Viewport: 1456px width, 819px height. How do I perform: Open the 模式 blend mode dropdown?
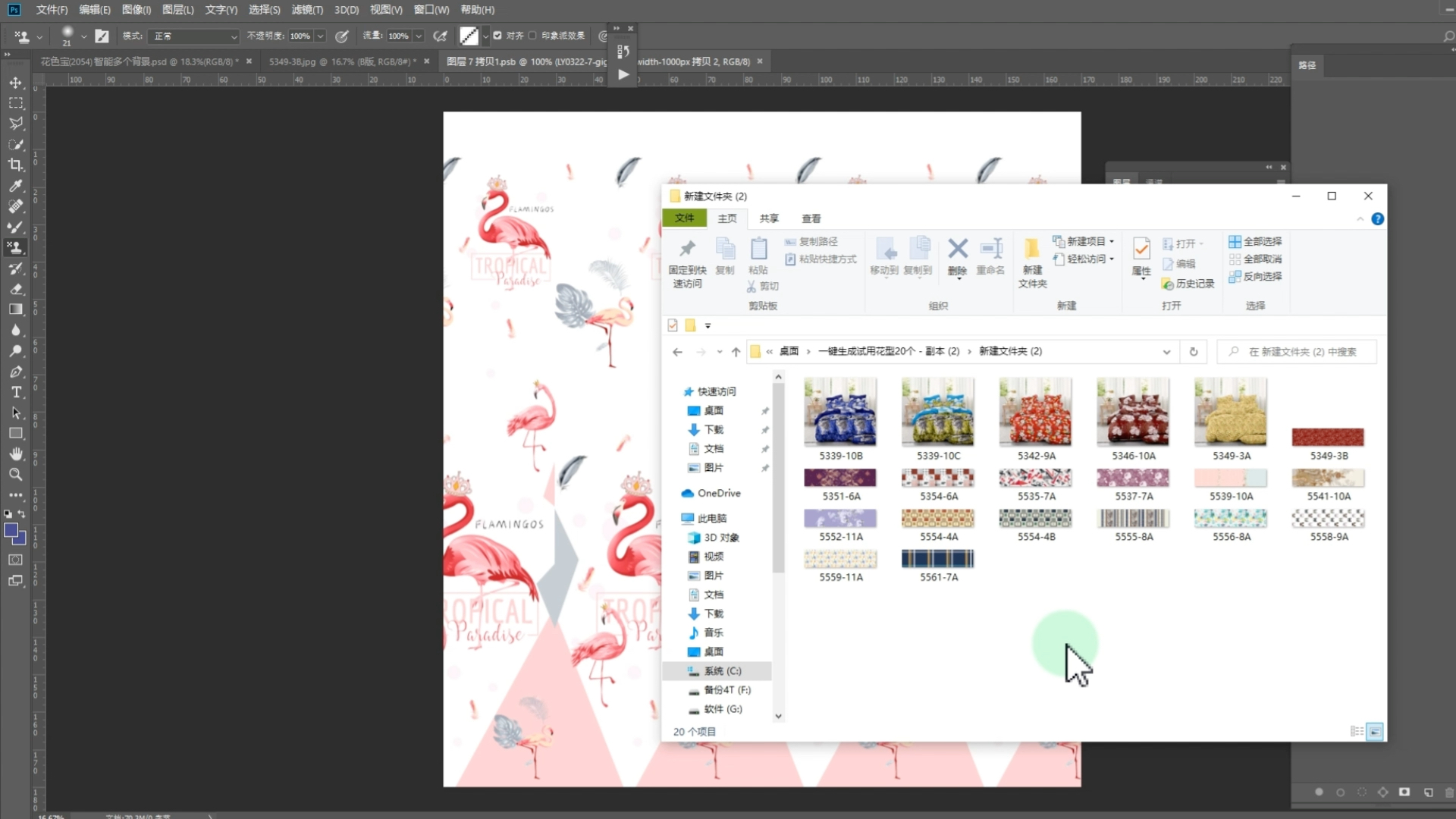(x=193, y=36)
